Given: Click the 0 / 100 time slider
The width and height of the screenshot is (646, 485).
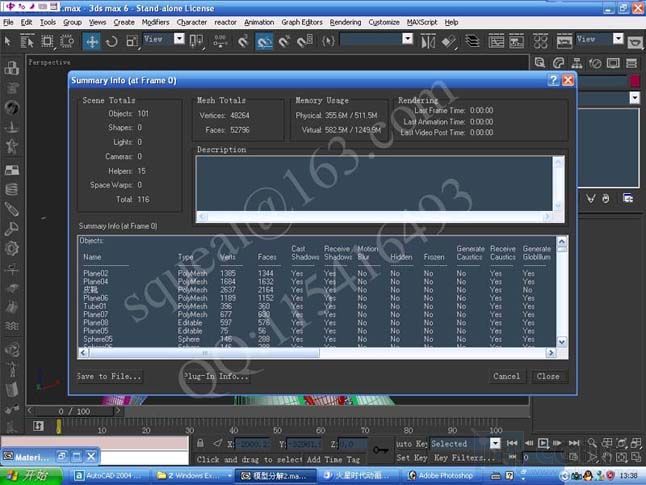Looking at the screenshot, I should 74,411.
